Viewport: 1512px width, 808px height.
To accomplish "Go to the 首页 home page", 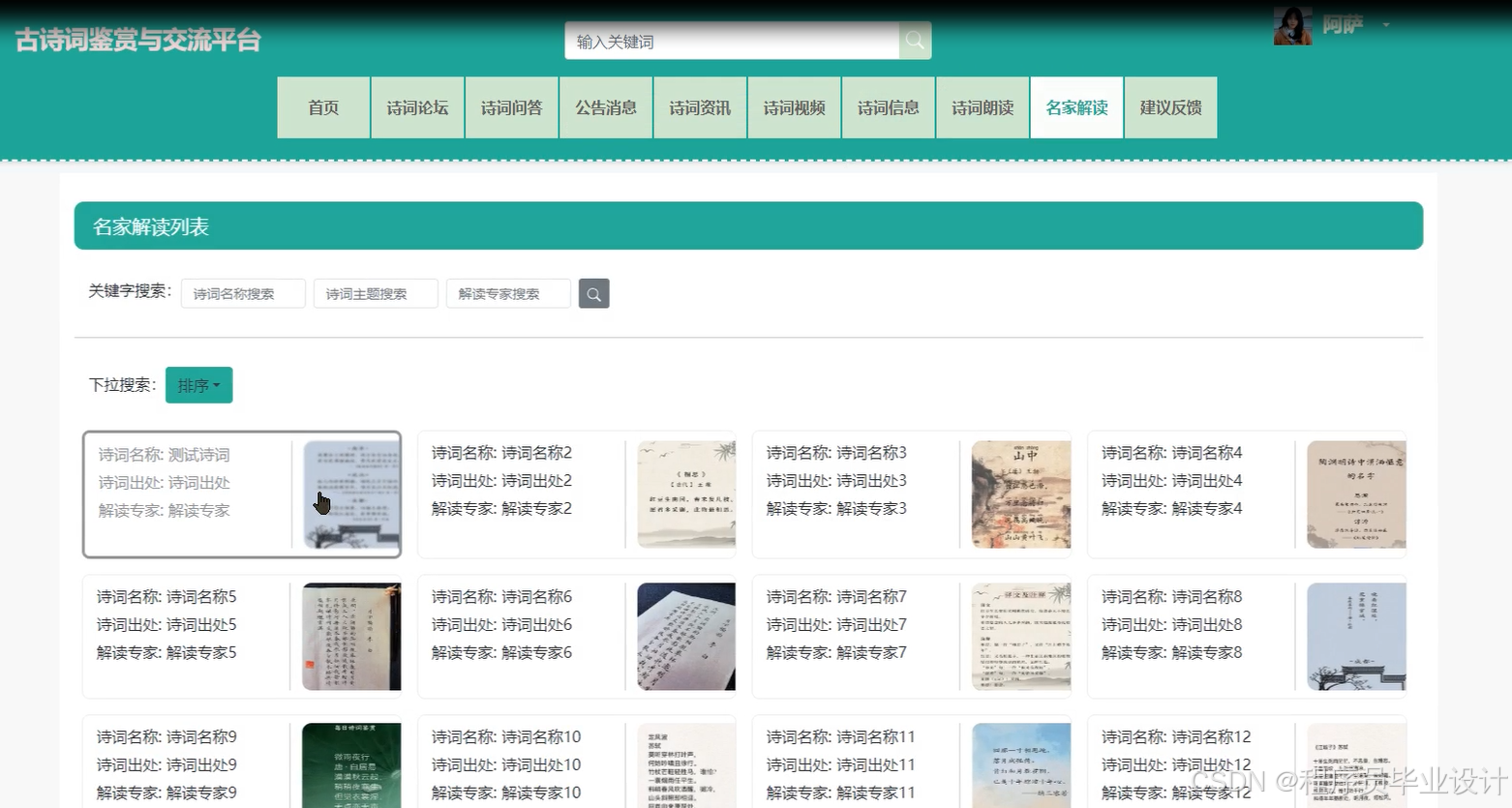I will point(322,107).
